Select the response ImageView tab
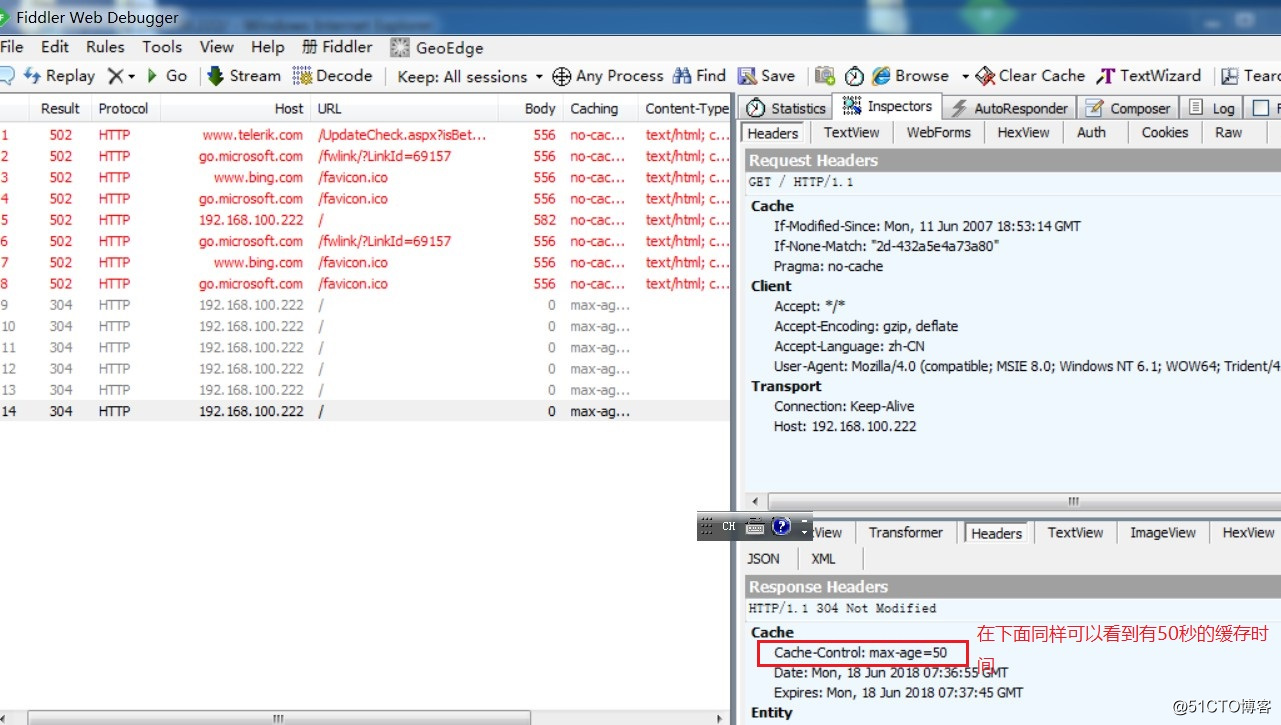 tap(1162, 533)
